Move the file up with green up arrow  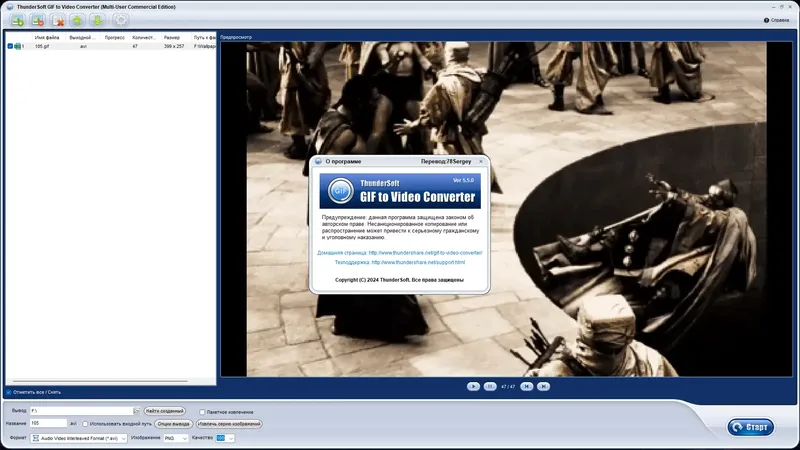click(x=78, y=20)
